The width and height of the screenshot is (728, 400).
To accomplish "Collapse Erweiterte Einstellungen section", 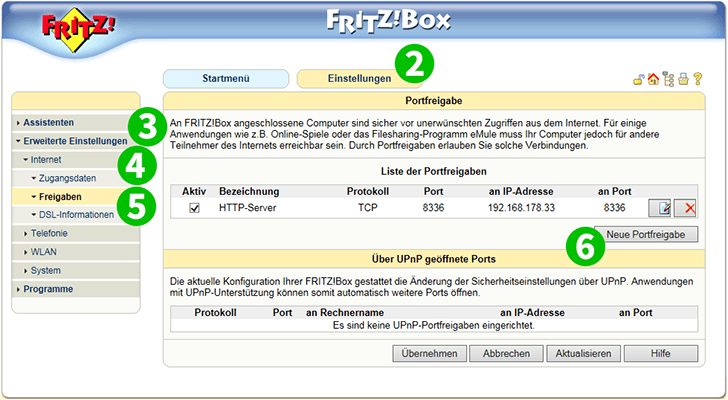I will pyautogui.click(x=76, y=141).
